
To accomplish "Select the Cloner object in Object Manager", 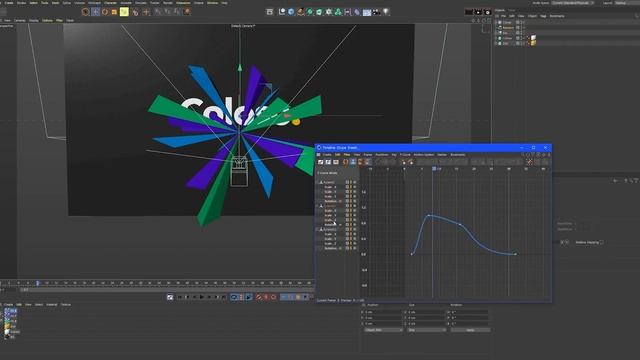I will [x=507, y=22].
